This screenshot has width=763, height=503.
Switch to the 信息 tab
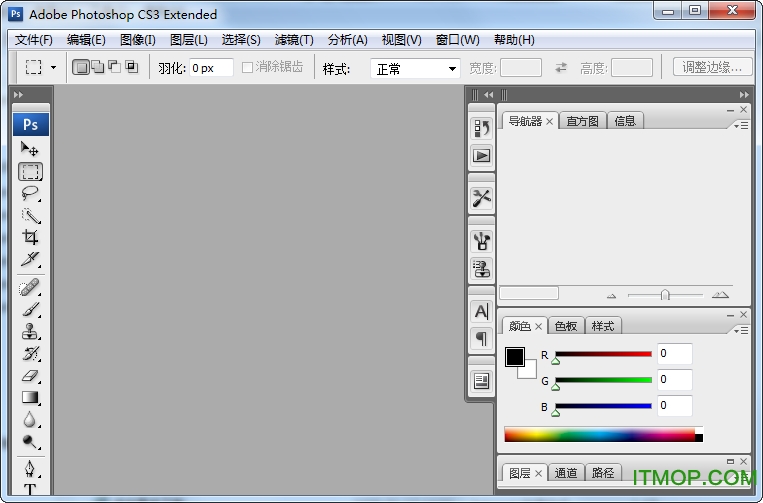tap(625, 121)
